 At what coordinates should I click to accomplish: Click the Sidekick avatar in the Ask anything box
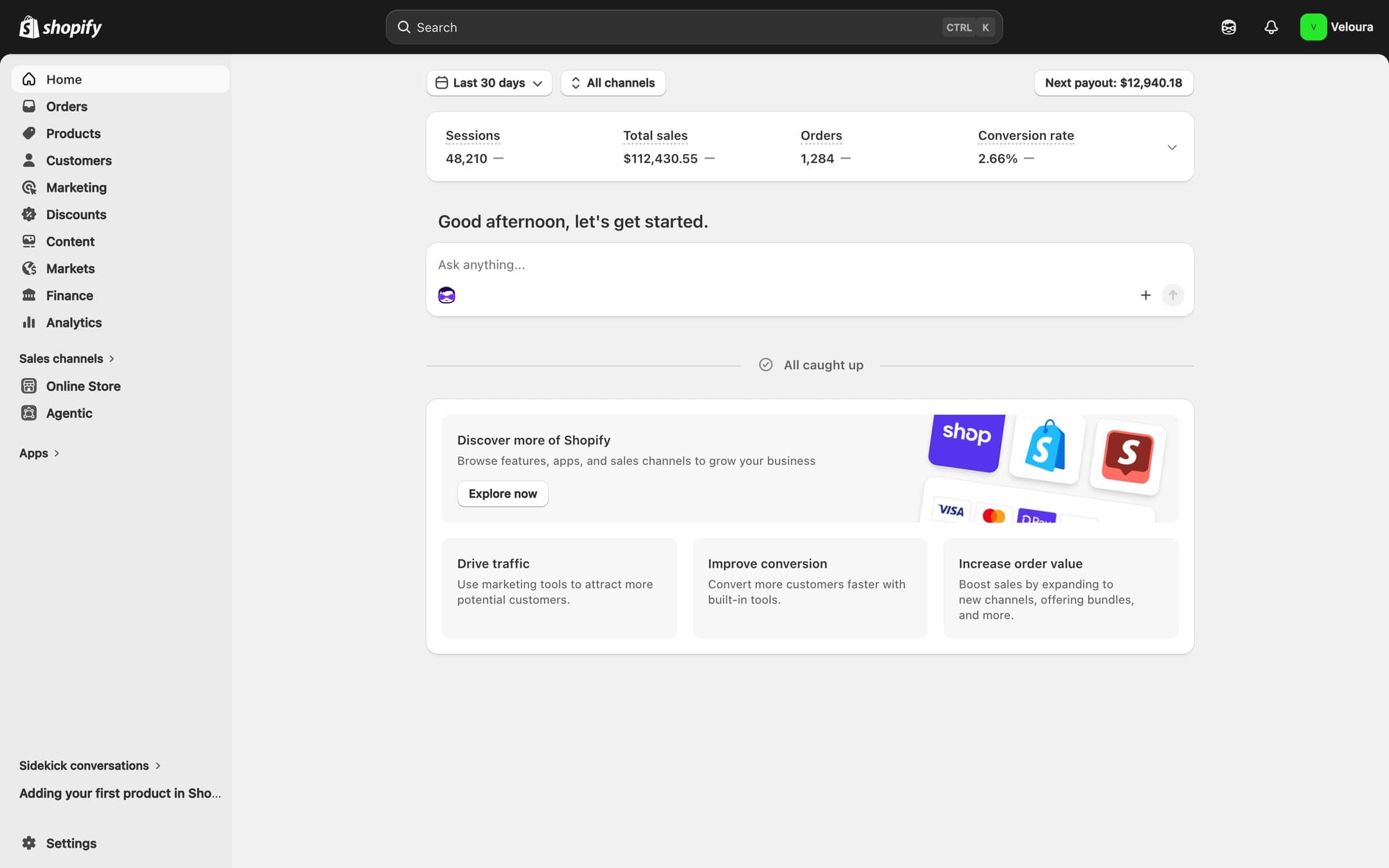click(446, 295)
